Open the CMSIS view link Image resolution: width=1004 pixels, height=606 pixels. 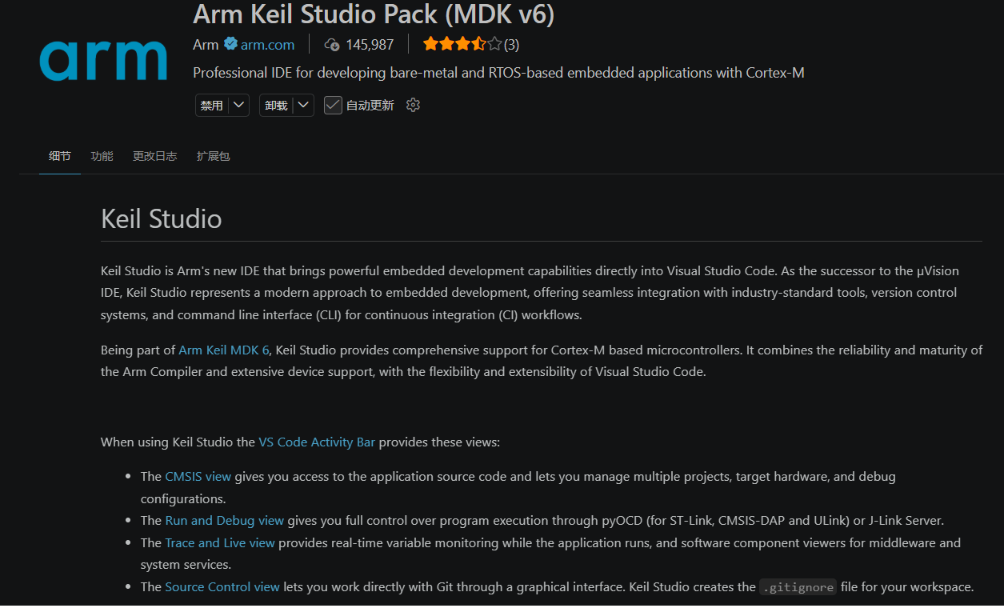click(198, 477)
